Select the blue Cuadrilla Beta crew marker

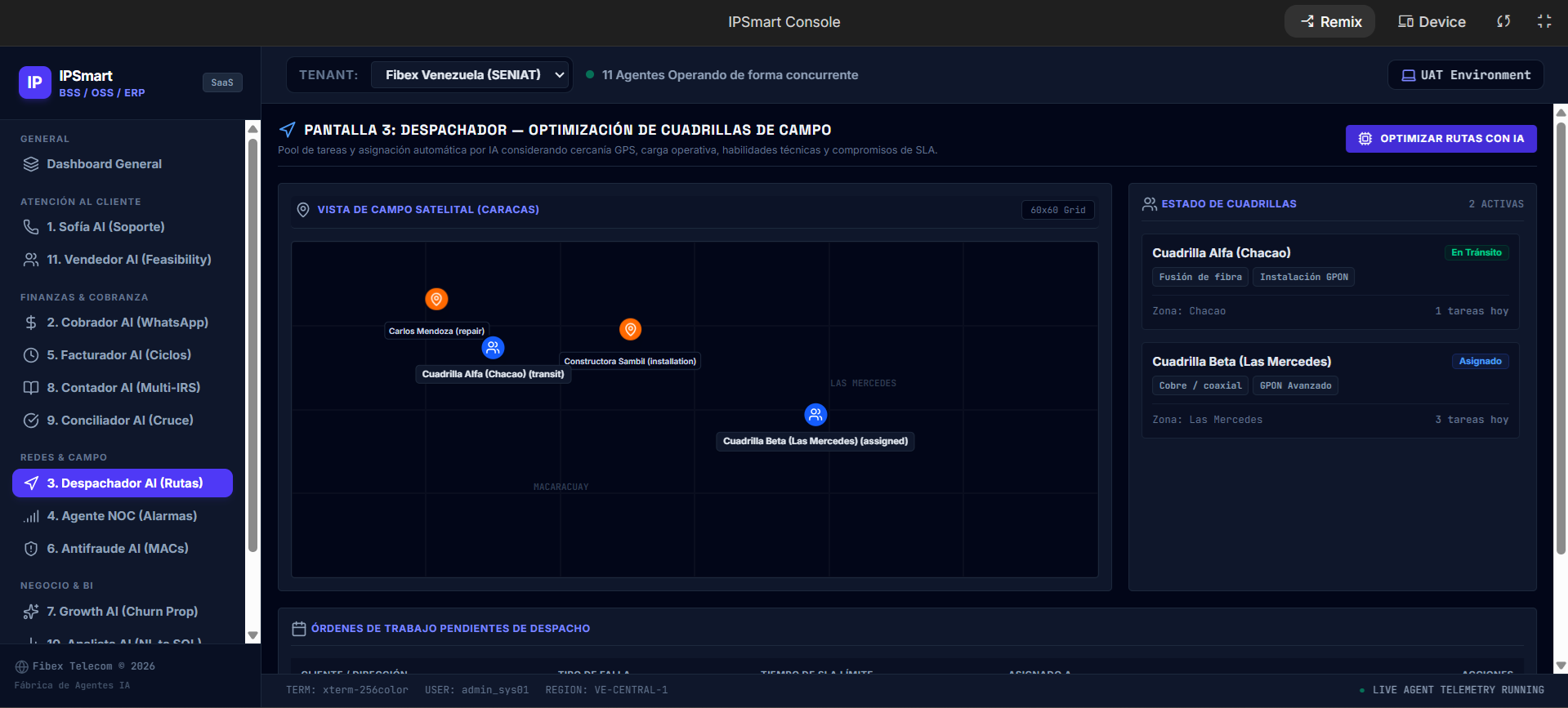click(x=815, y=415)
